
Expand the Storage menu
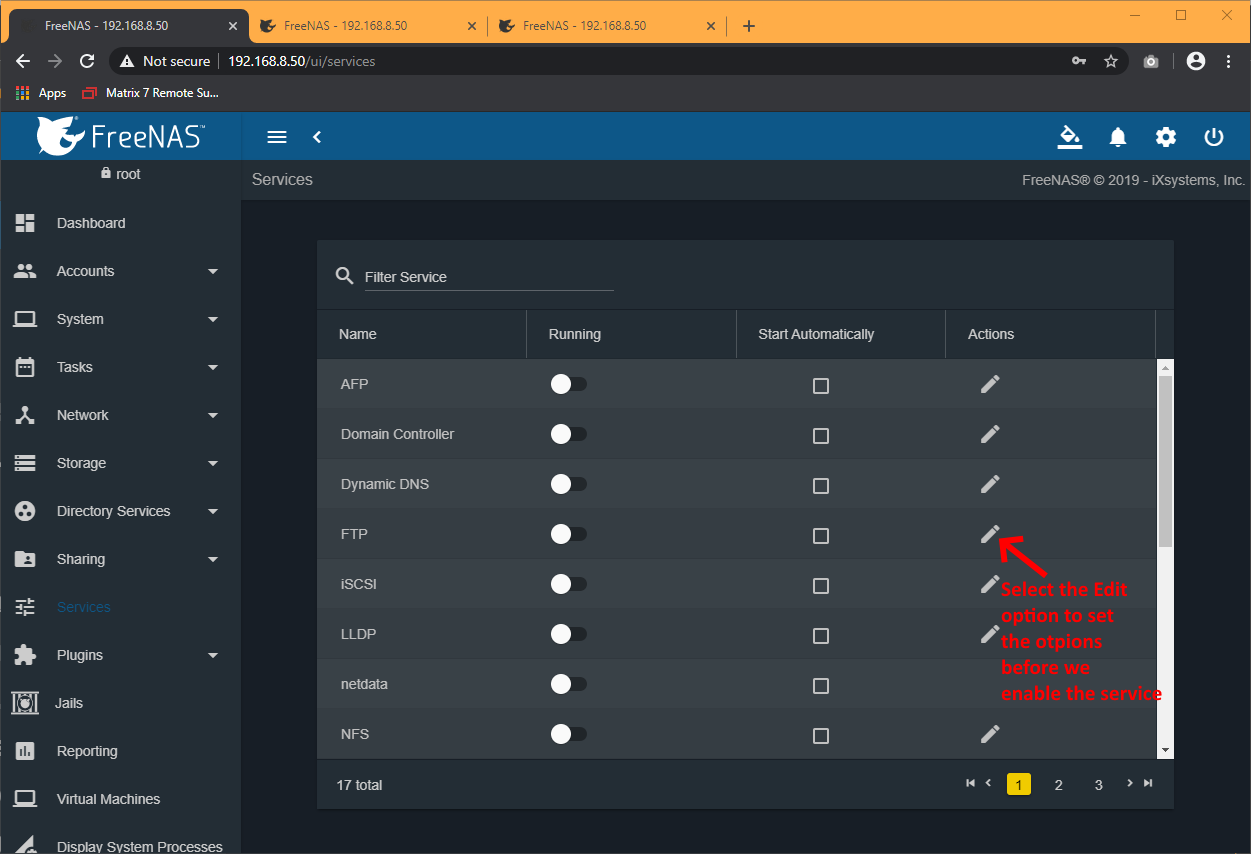coord(120,463)
